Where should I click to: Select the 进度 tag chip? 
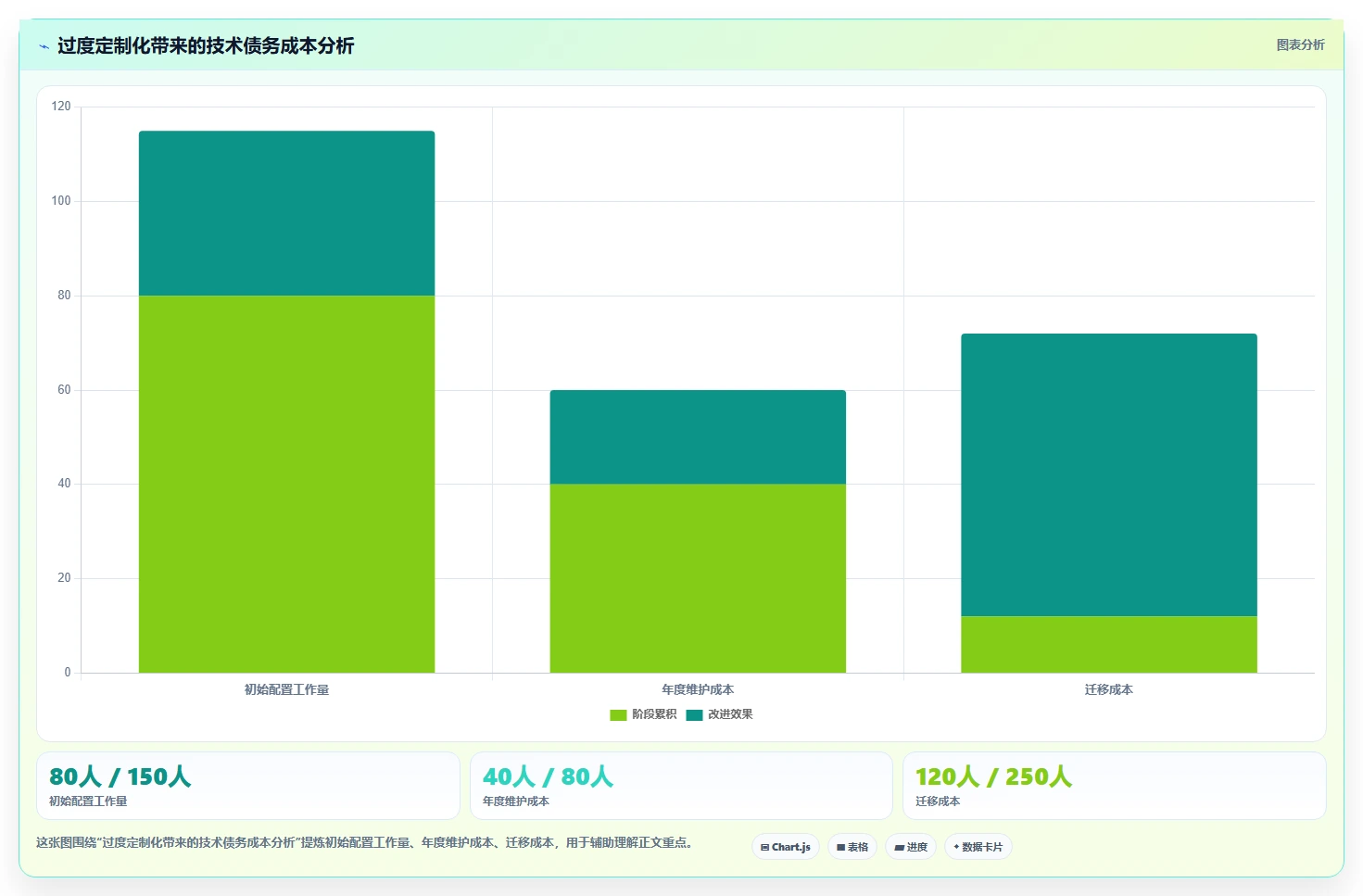pos(911,847)
